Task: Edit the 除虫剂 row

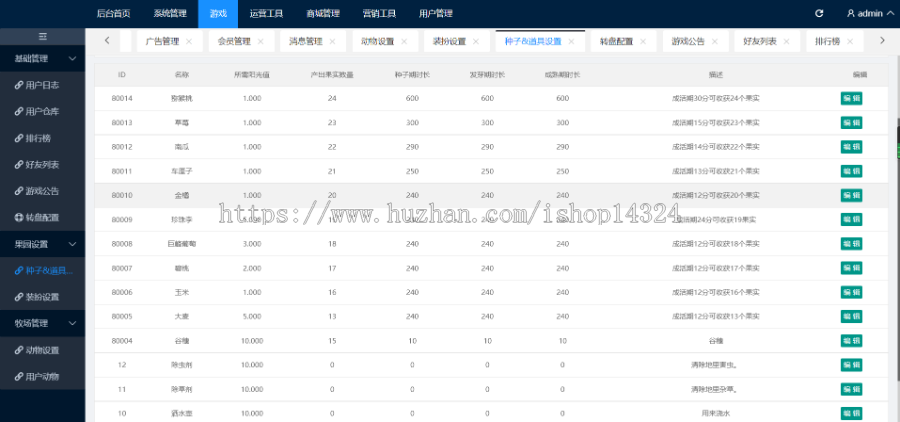Action: [x=851, y=365]
